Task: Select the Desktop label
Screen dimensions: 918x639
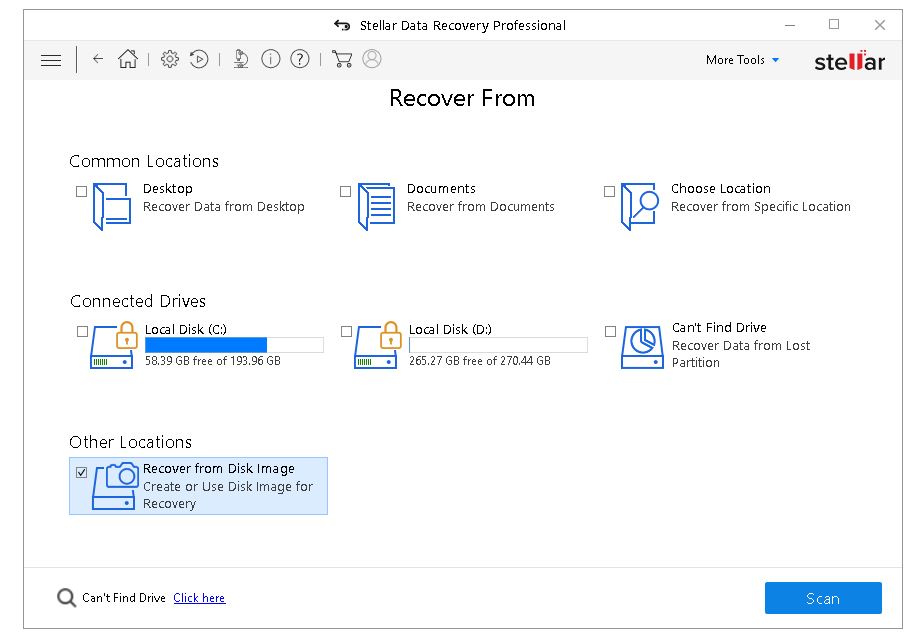Action: coord(167,189)
